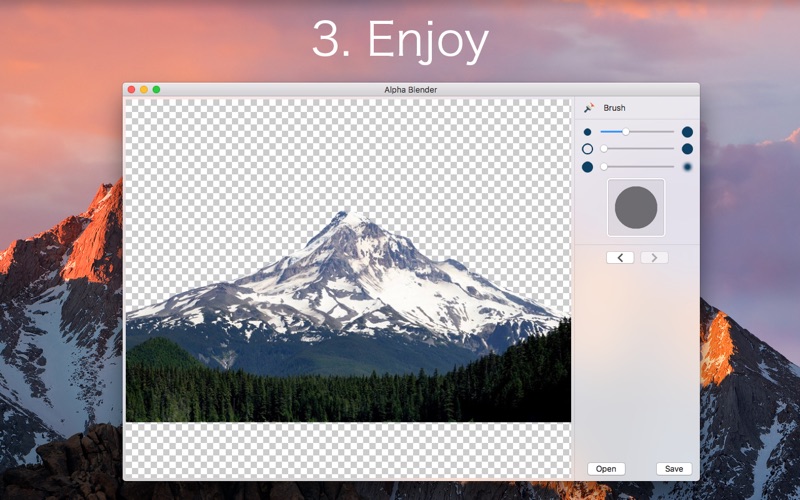This screenshot has width=800, height=500.
Task: Click the hollow circle opacity icon
Action: 587,149
